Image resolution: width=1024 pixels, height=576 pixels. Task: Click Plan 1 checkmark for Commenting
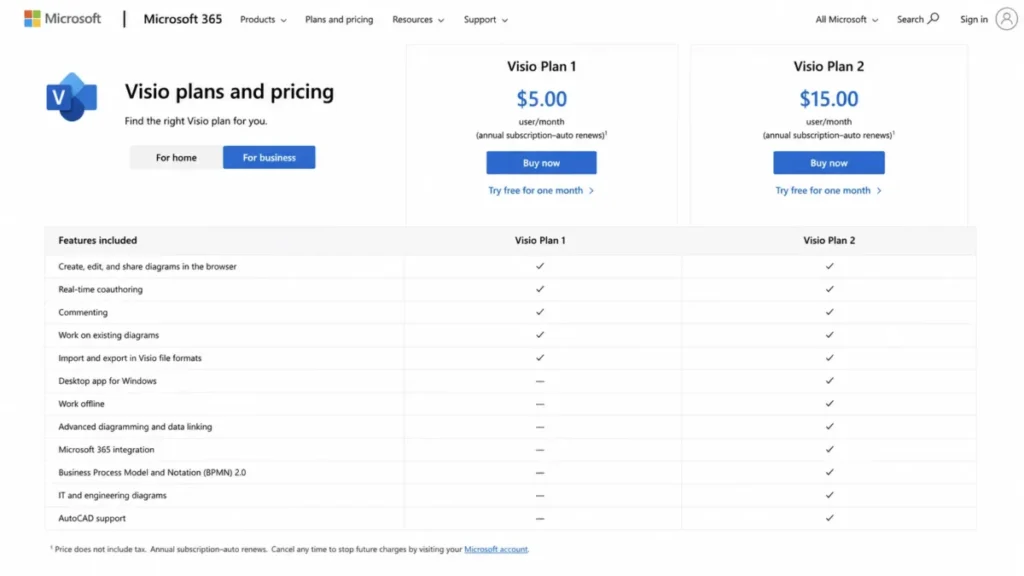click(540, 312)
